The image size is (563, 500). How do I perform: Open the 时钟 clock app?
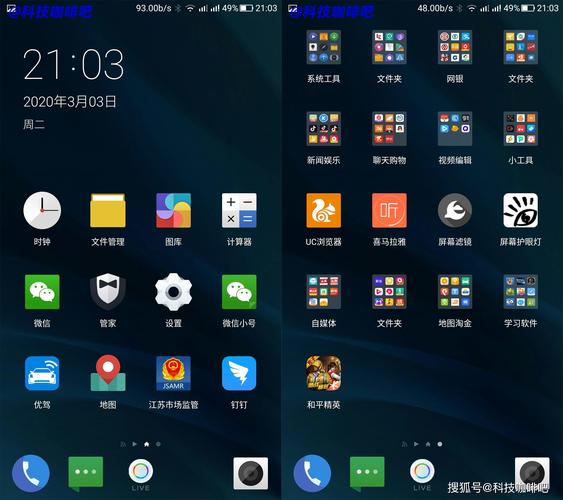click(x=42, y=210)
